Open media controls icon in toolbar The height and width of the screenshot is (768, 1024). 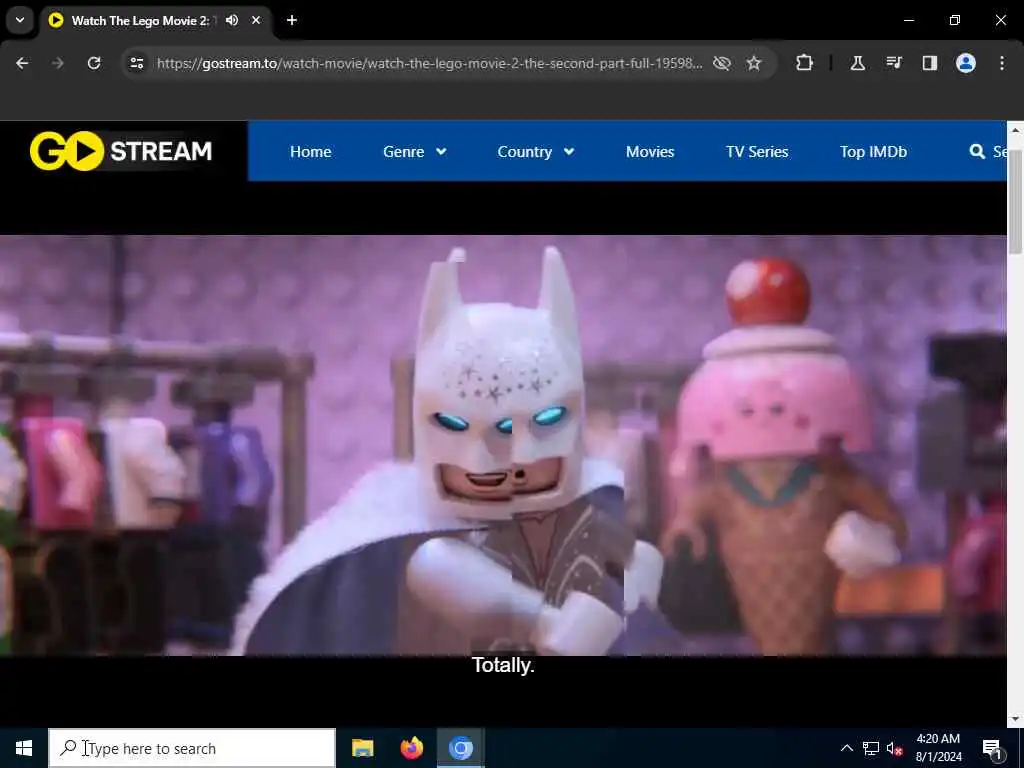[894, 63]
